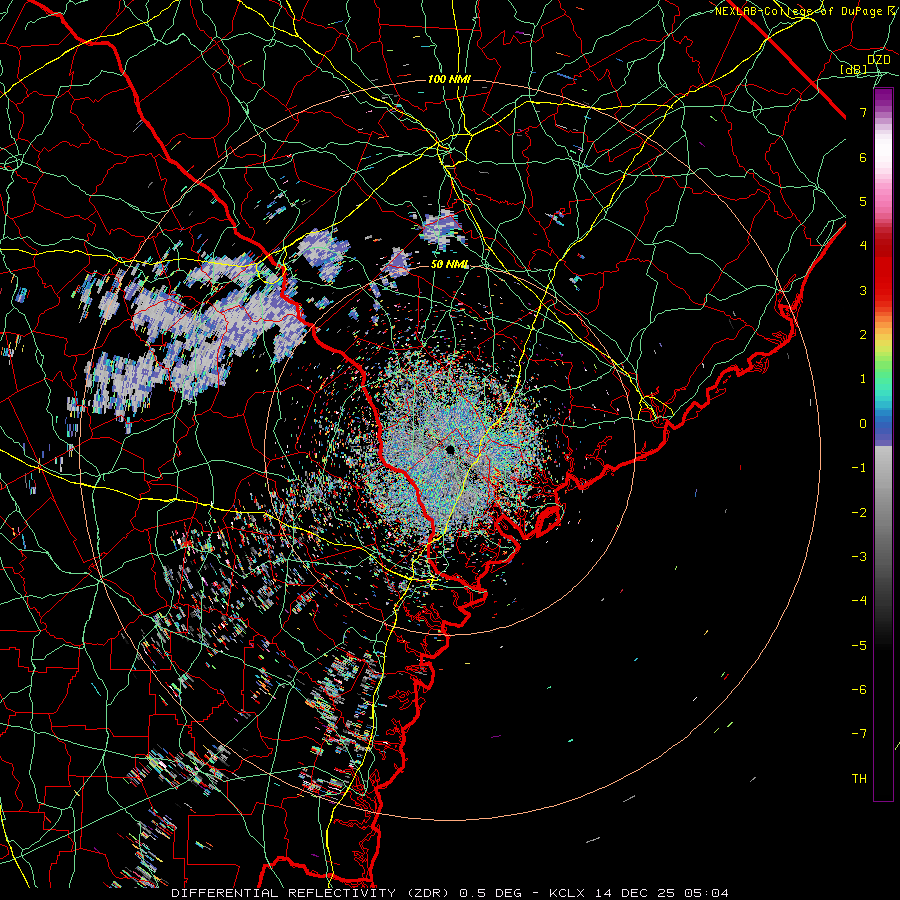Click the -7 value on the color scale
900x900 pixels.
click(859, 734)
